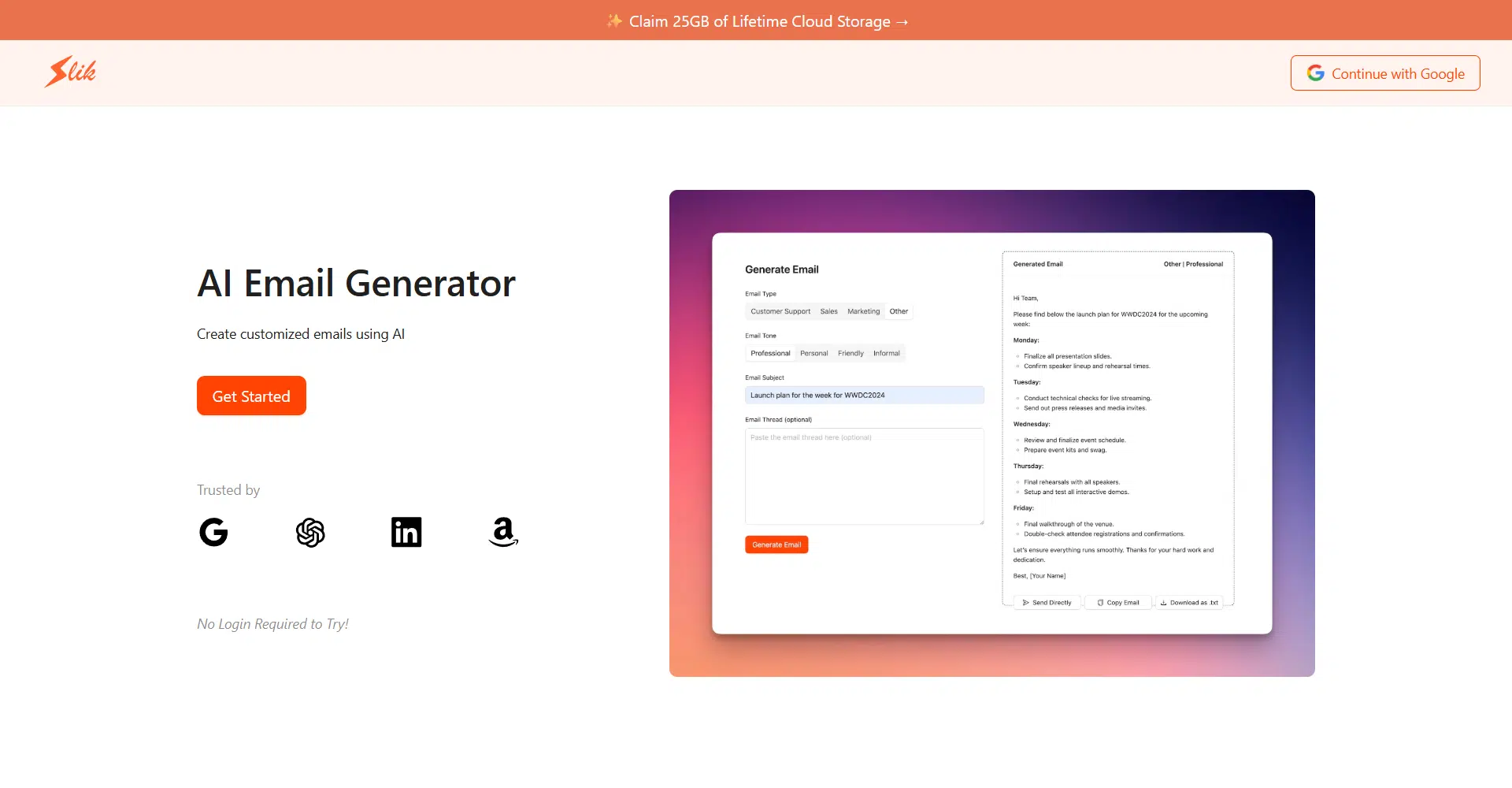Click the LinkedIn logo icon

coord(406,533)
